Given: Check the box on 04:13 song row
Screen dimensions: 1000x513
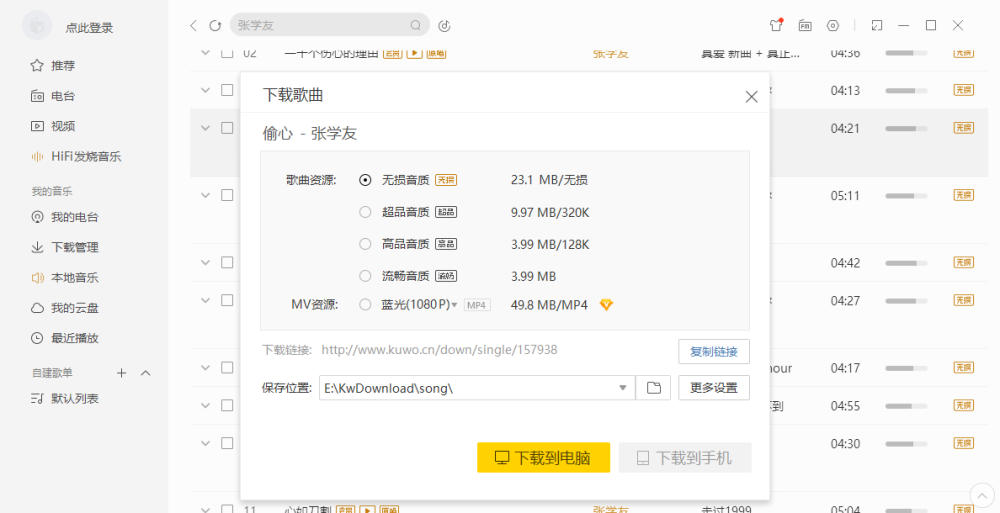Looking at the screenshot, I should pos(227,90).
